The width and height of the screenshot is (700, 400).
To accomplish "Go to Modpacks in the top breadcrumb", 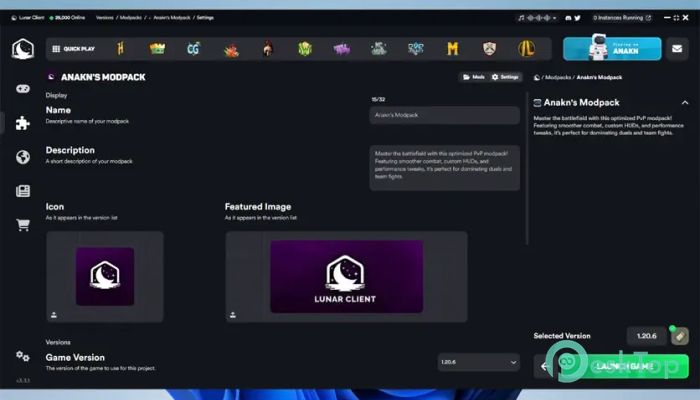I will click(x=131, y=18).
